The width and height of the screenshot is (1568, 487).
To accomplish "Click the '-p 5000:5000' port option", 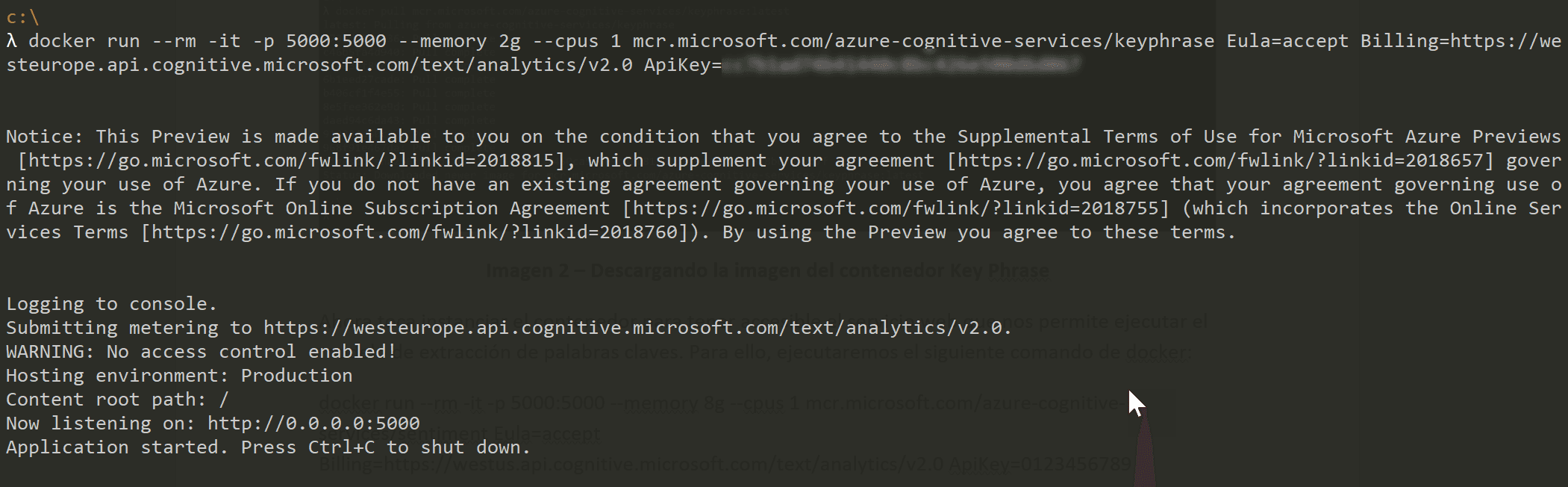I will [320, 41].
